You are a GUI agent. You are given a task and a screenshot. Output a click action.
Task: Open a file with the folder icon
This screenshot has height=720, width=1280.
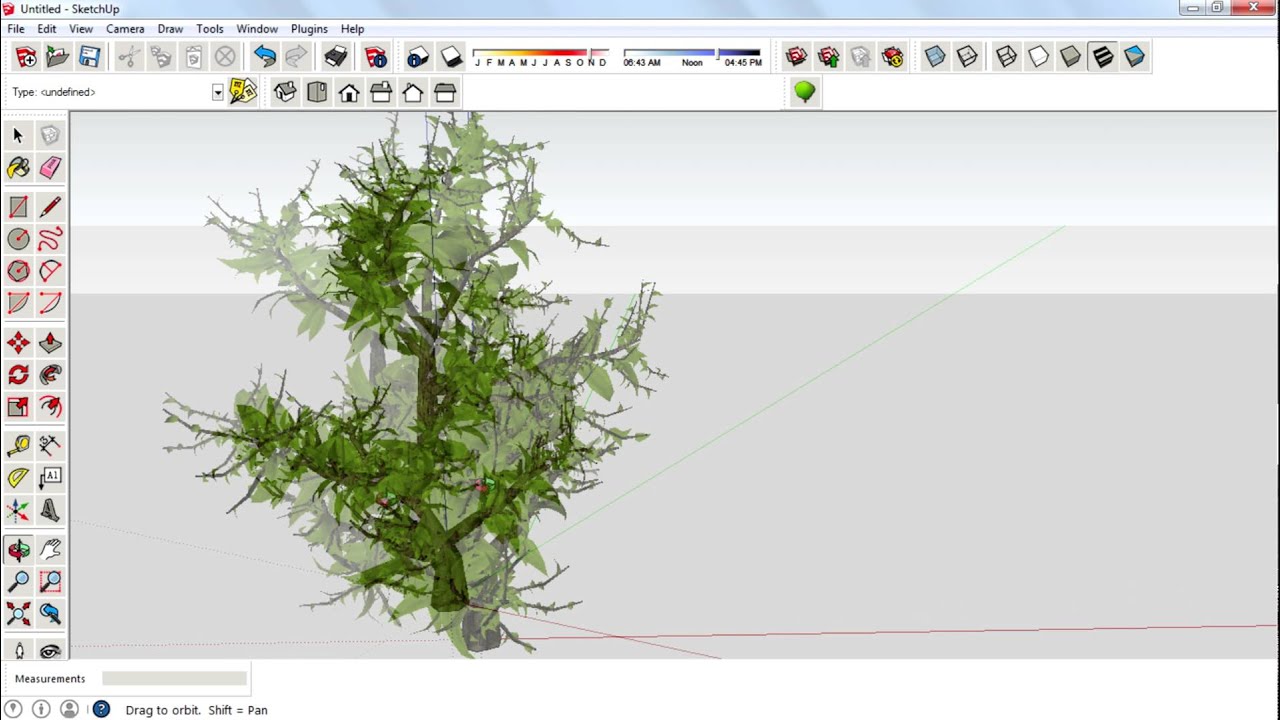(x=58, y=57)
